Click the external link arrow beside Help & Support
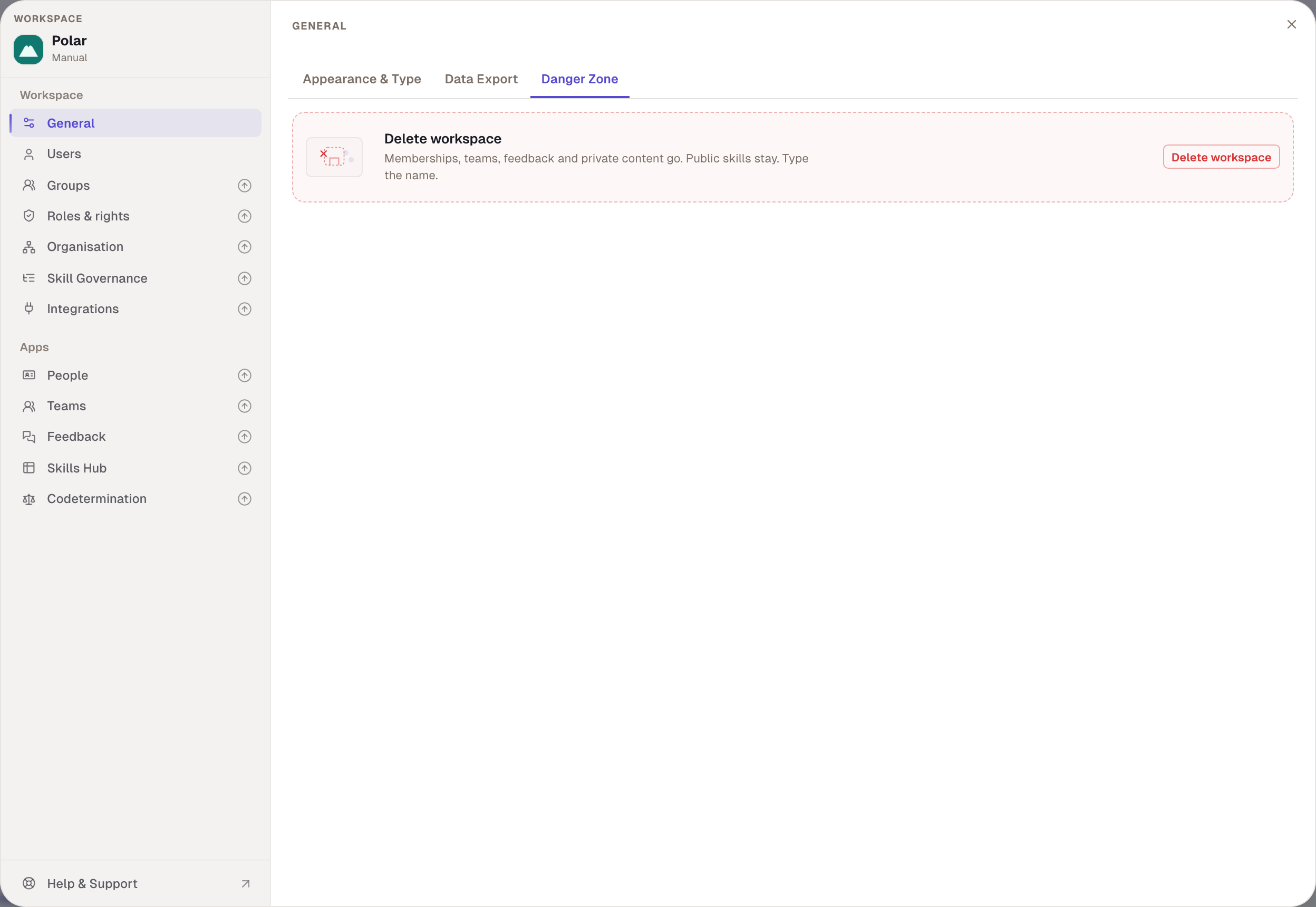The image size is (1316, 907). [246, 884]
